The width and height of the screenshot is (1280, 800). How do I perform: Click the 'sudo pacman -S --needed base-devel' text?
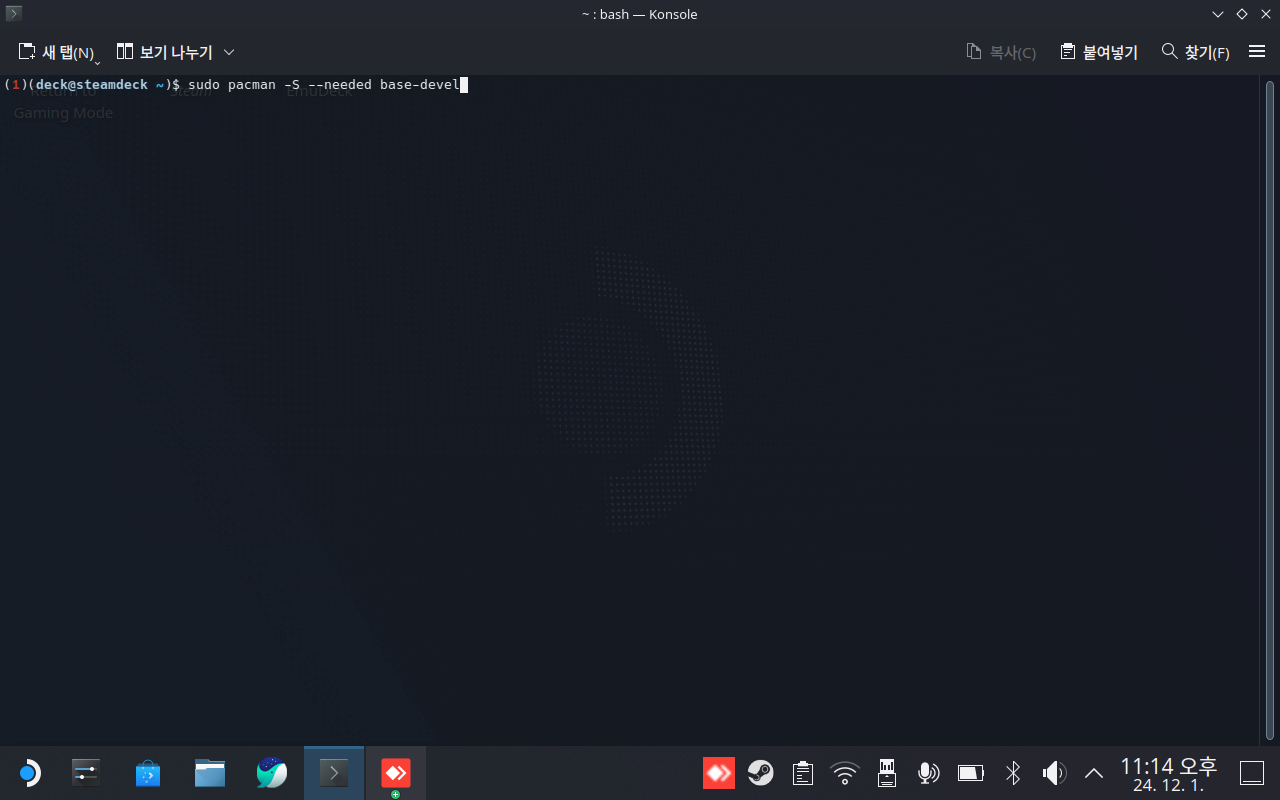323,85
